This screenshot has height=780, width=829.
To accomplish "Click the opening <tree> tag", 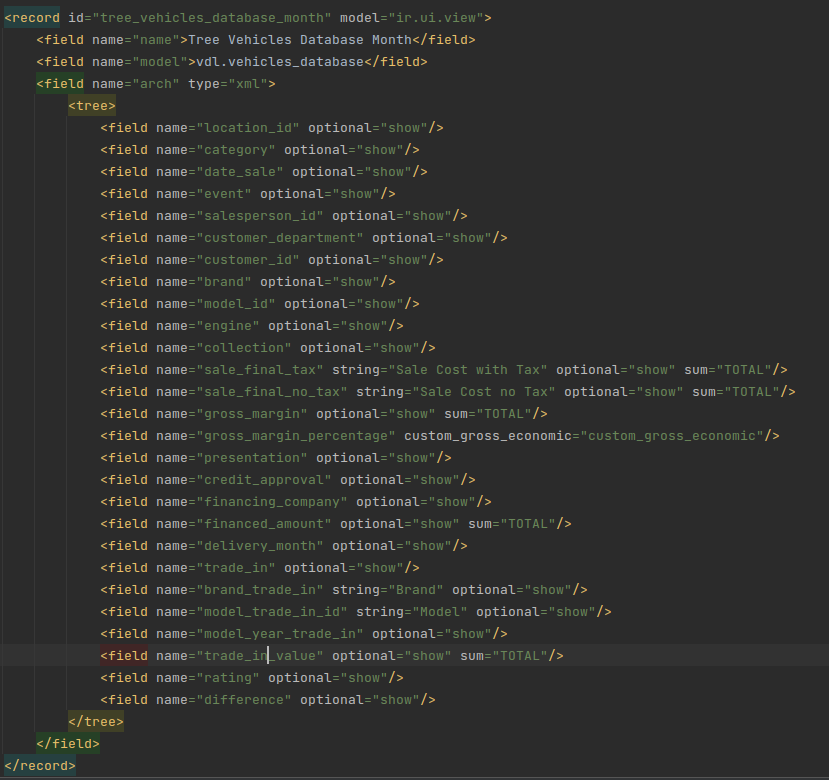I will [92, 106].
